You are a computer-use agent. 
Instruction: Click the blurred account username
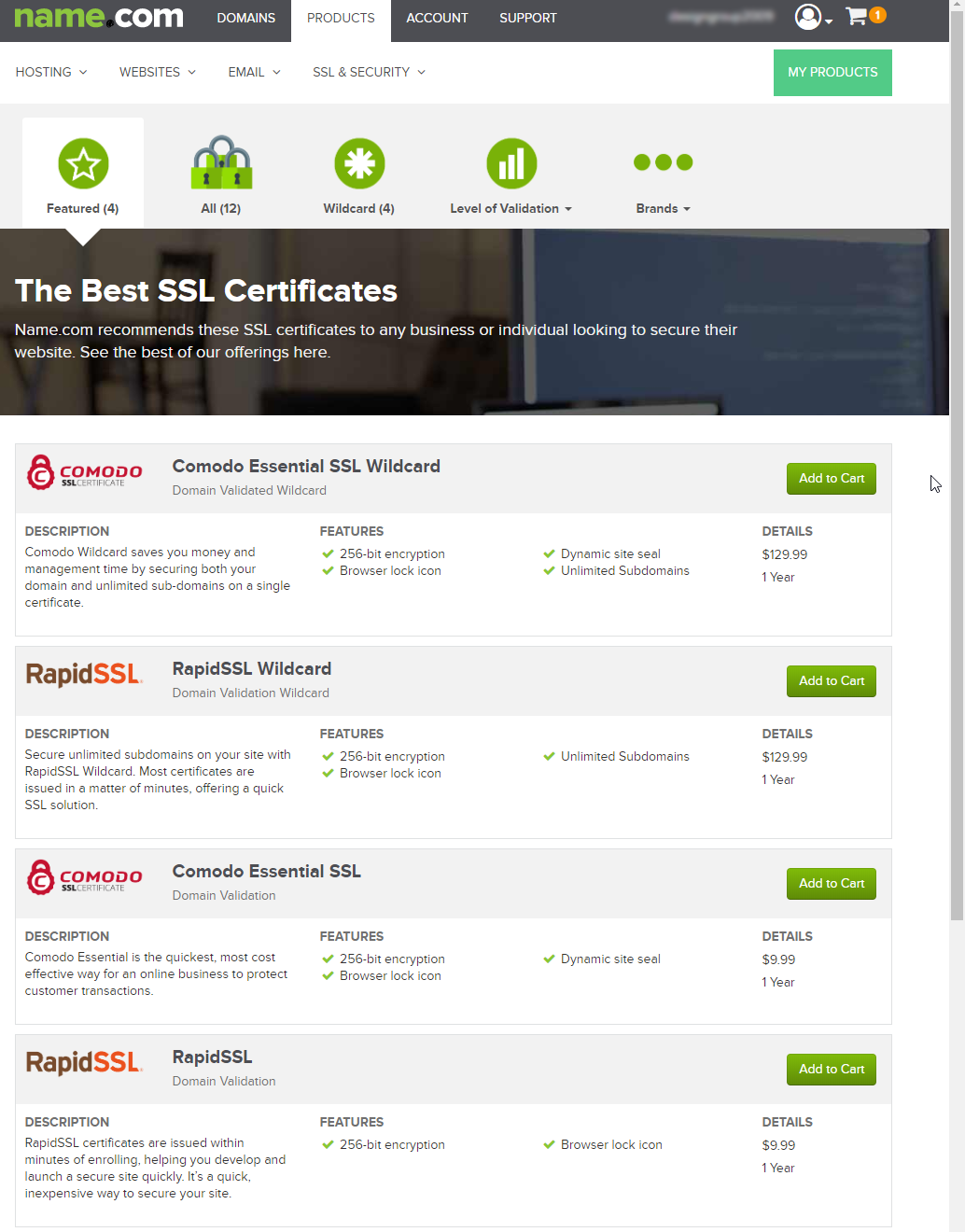click(x=720, y=17)
